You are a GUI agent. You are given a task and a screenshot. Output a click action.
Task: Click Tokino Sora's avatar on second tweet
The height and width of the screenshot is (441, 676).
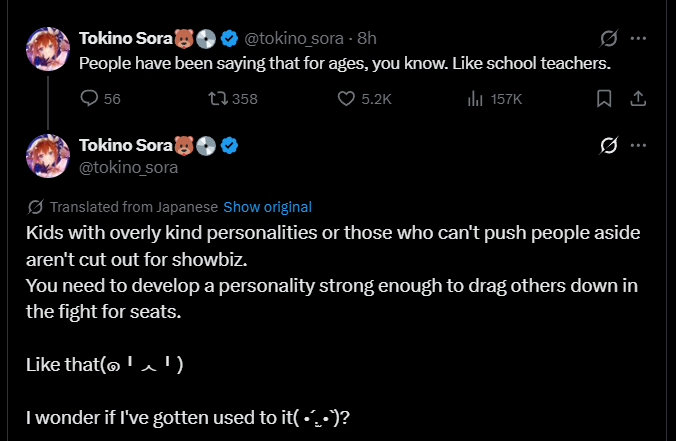click(47, 157)
